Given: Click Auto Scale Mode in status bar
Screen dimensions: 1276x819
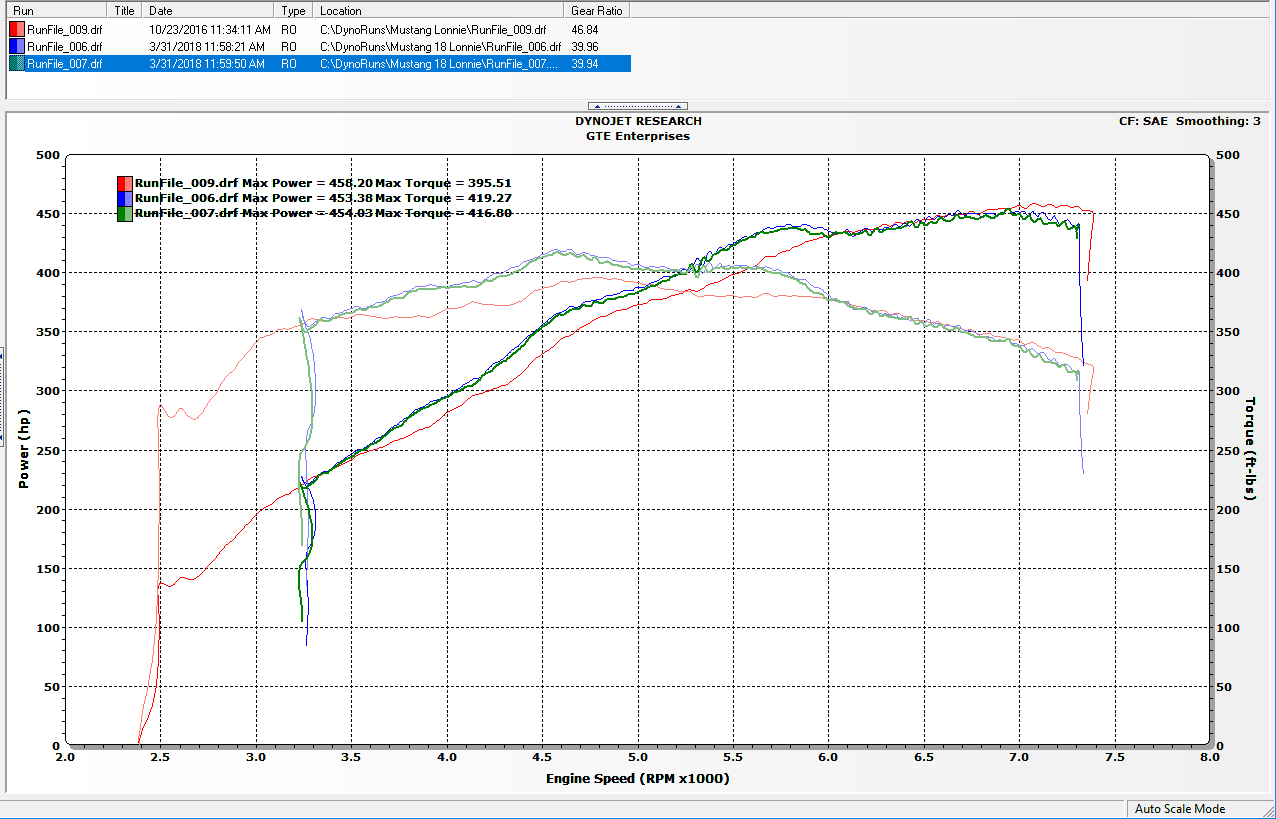Looking at the screenshot, I should pos(1179,809).
